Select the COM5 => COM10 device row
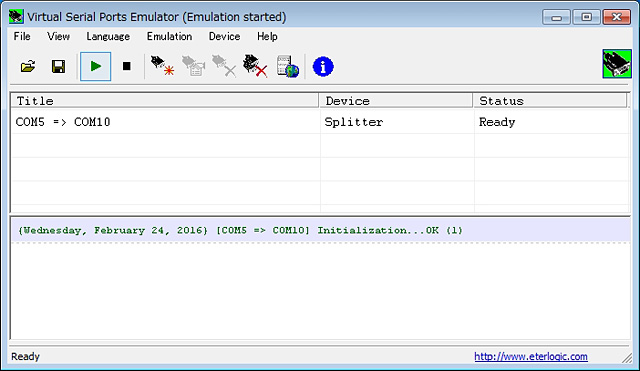This screenshot has width=640, height=371. point(320,122)
